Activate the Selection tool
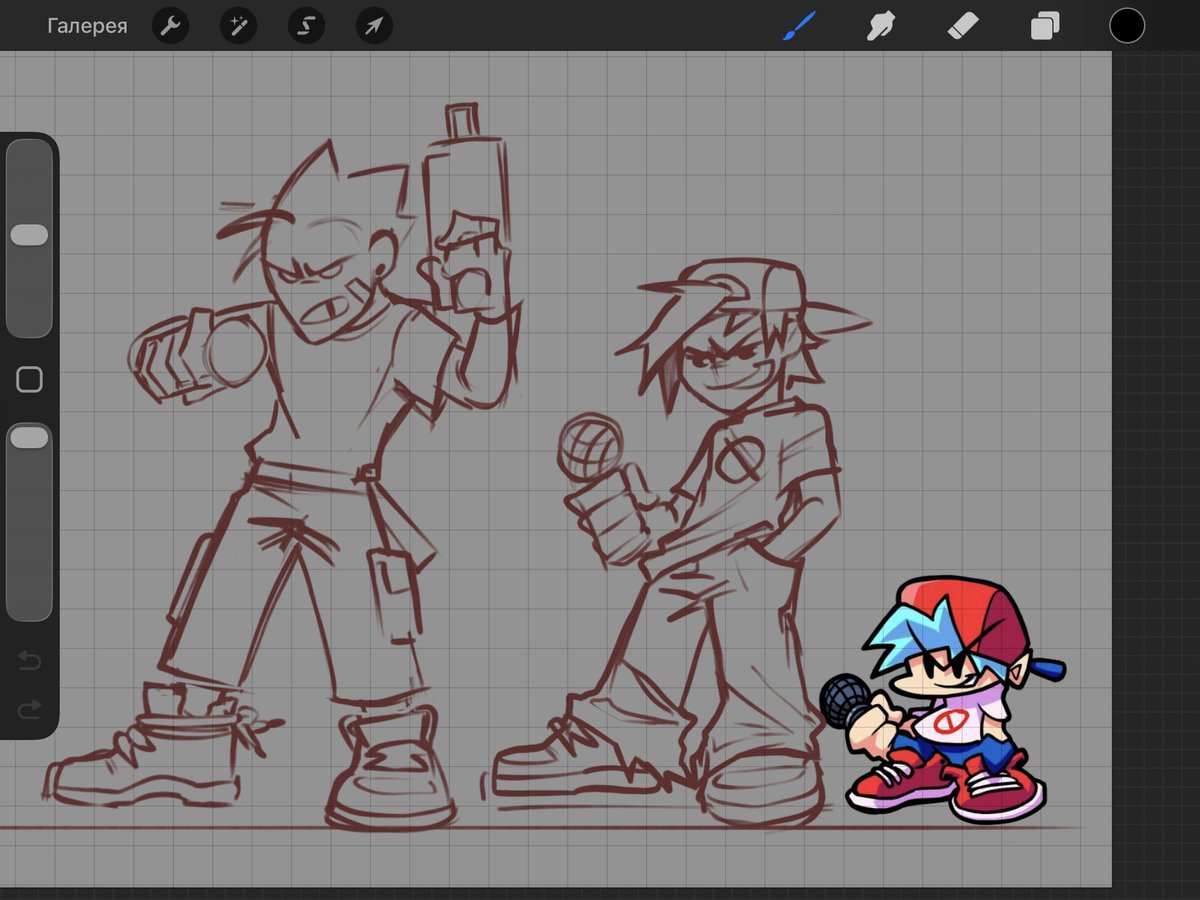Viewport: 1200px width, 900px height. point(305,26)
